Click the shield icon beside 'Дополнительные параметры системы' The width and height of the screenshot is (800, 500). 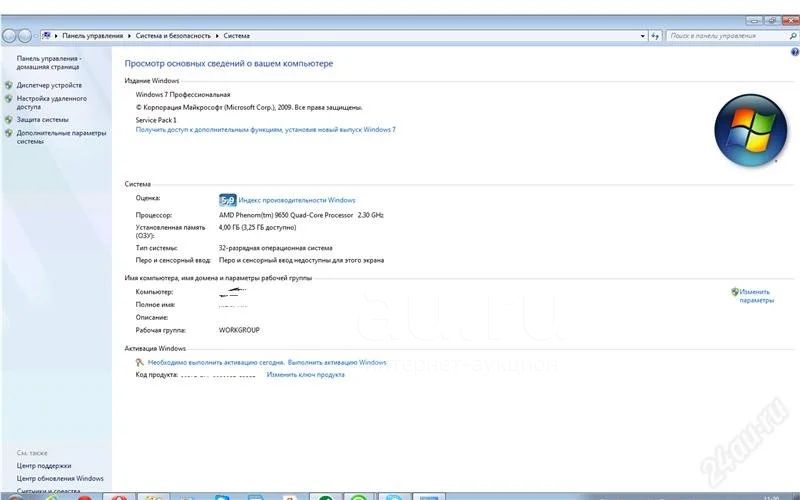pyautogui.click(x=9, y=133)
